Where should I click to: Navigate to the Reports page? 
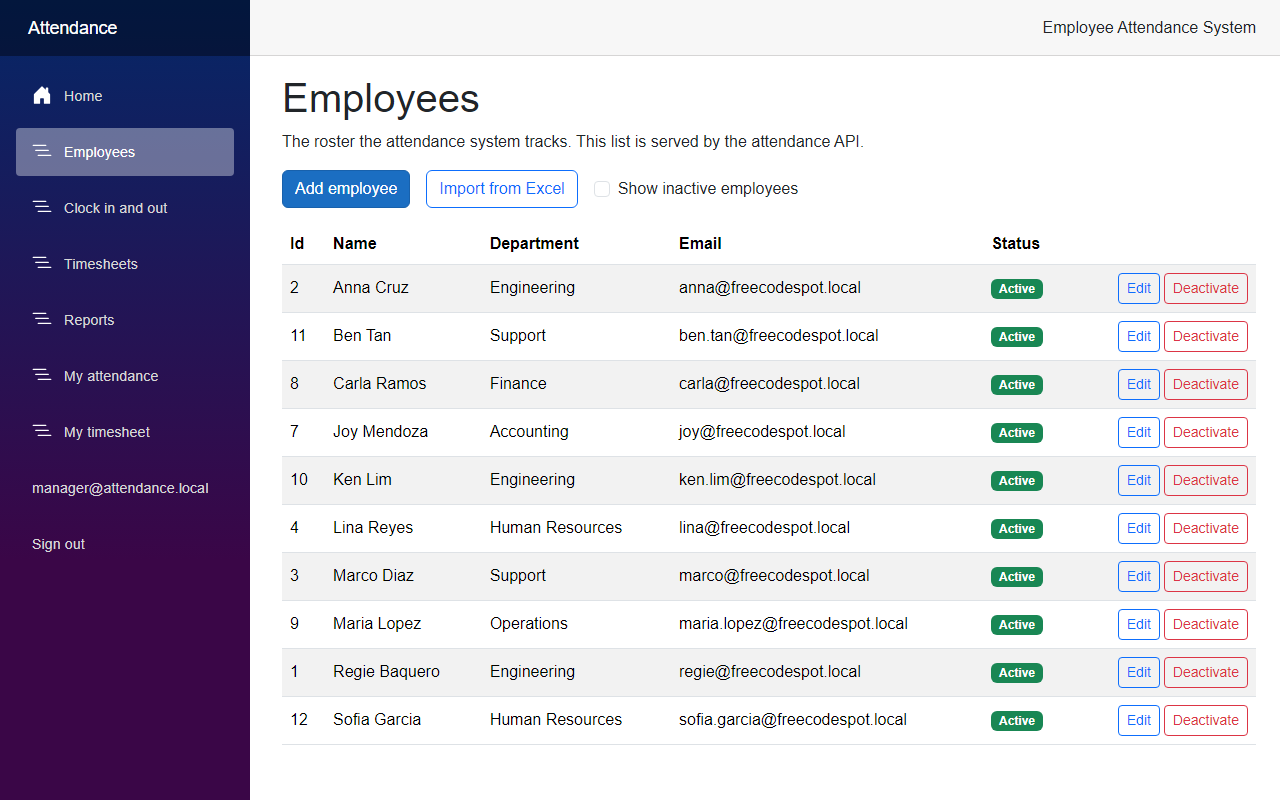pyautogui.click(x=125, y=320)
